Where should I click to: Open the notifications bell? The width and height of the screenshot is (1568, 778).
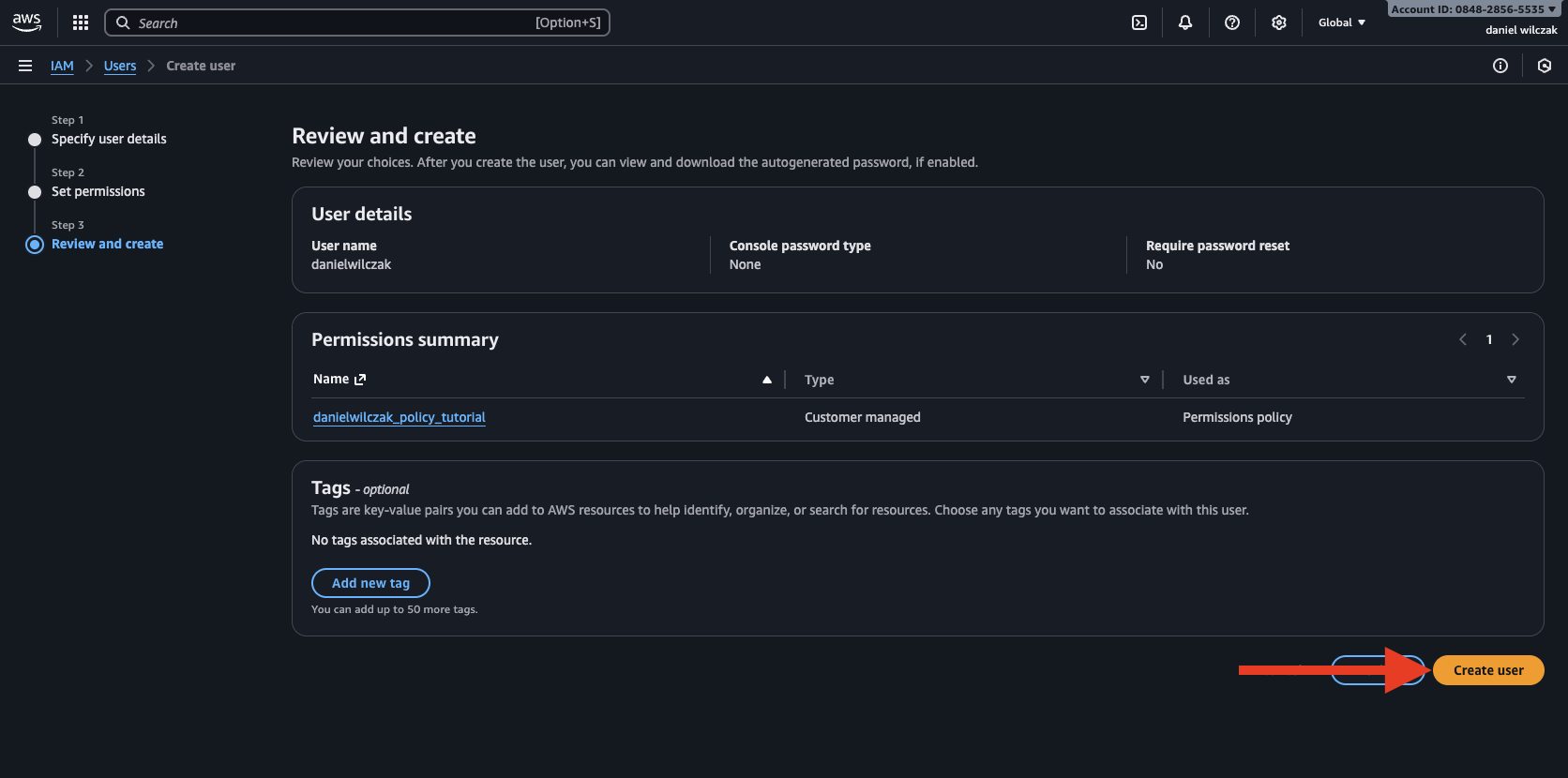[1185, 22]
